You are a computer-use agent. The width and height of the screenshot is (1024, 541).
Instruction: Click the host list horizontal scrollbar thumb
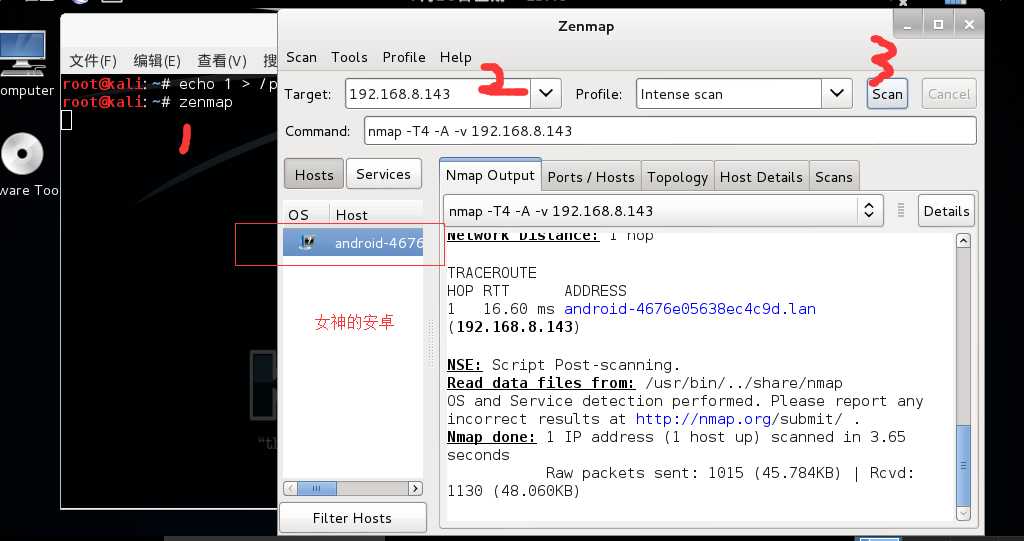317,488
